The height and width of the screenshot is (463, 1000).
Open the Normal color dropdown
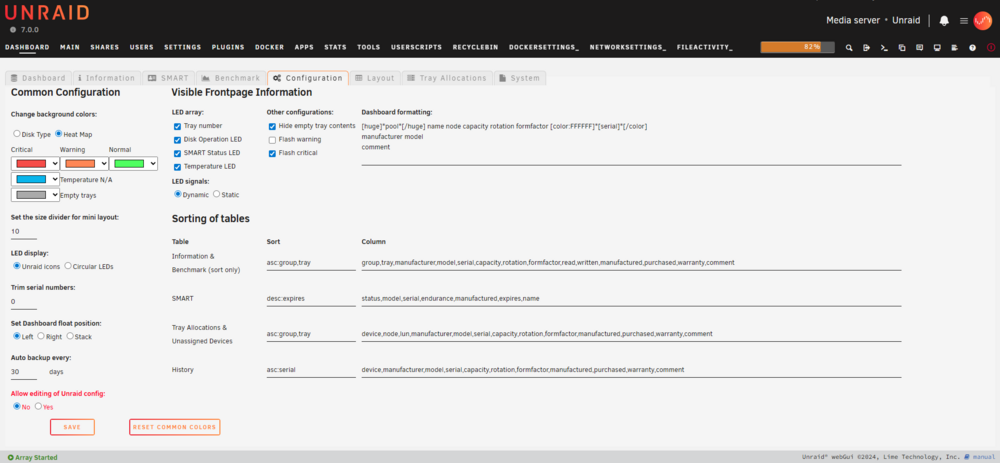tap(133, 163)
